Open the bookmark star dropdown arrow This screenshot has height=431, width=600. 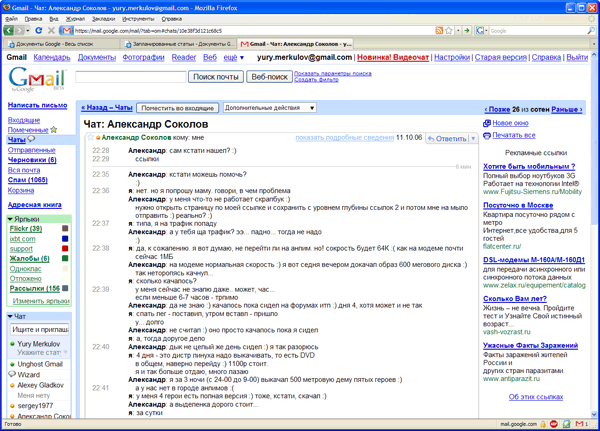tap(458, 31)
